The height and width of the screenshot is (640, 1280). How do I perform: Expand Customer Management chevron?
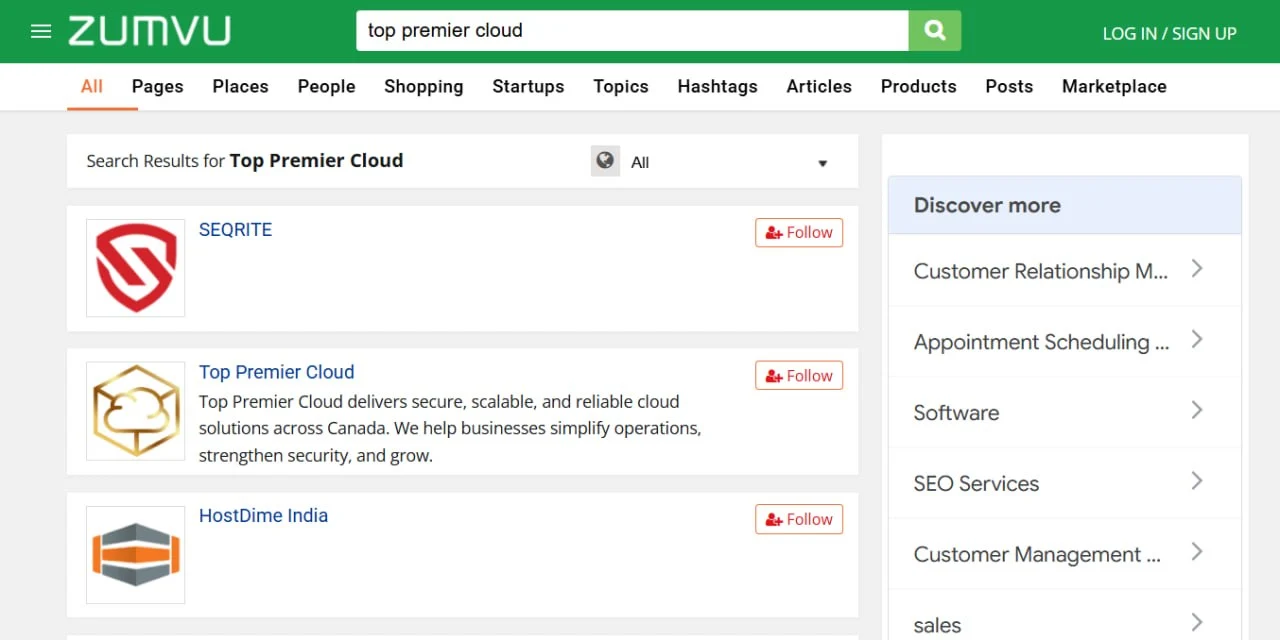(1197, 552)
